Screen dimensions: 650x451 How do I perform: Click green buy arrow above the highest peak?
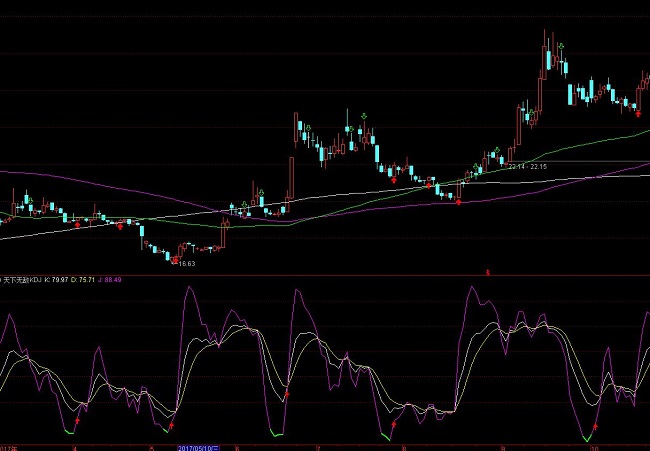click(x=562, y=46)
